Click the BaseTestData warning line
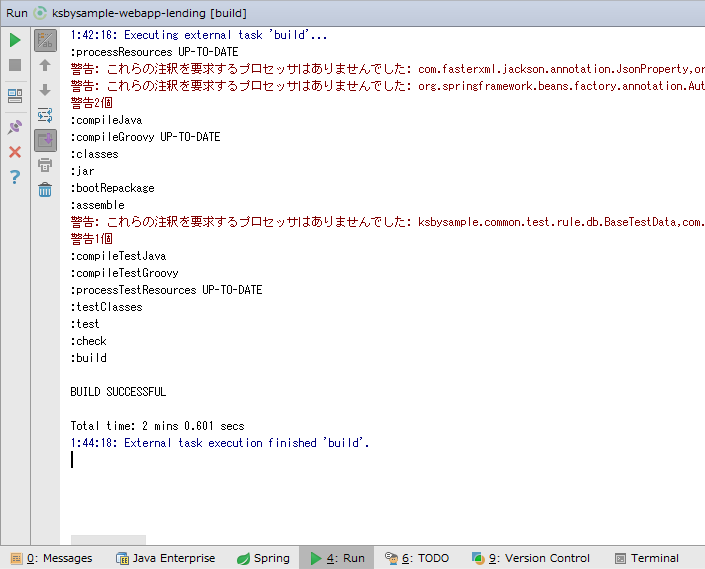The image size is (705, 569). click(388, 222)
